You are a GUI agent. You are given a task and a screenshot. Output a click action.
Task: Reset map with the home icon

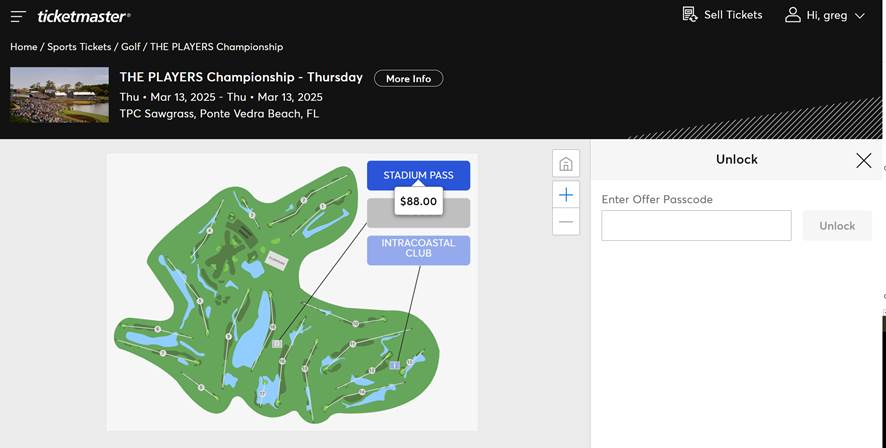tap(566, 164)
